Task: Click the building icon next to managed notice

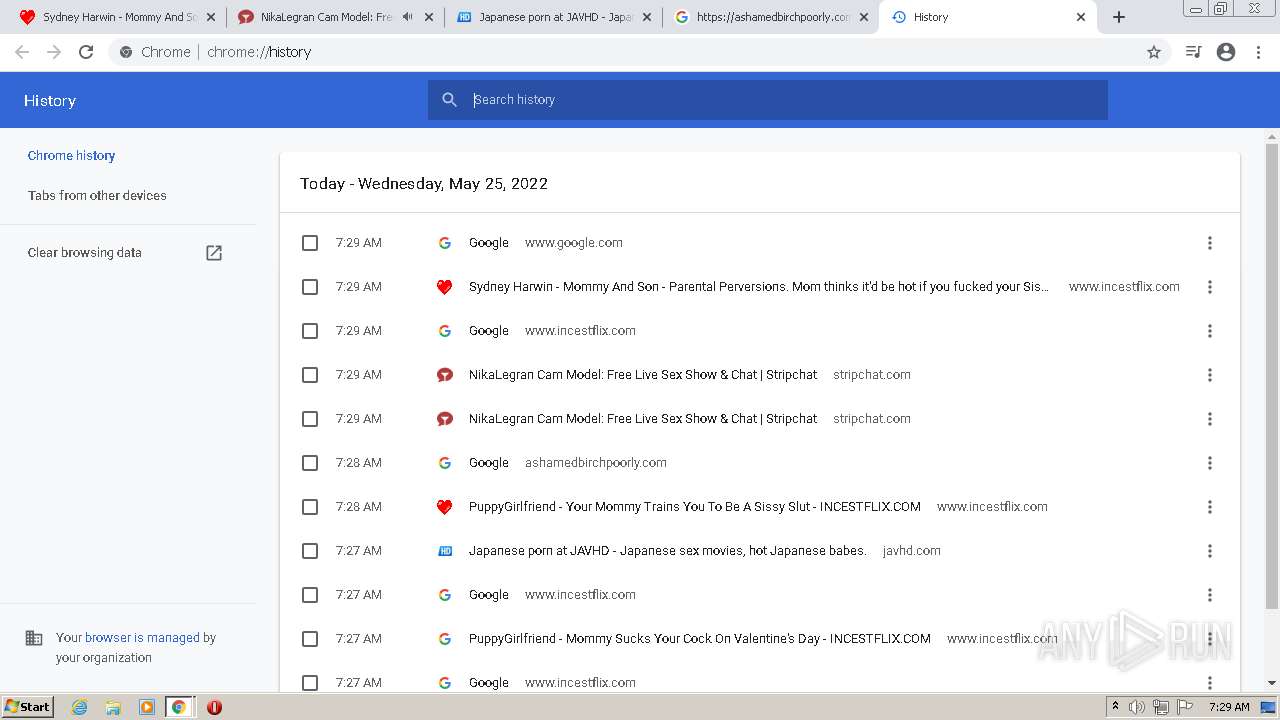Action: [34, 638]
